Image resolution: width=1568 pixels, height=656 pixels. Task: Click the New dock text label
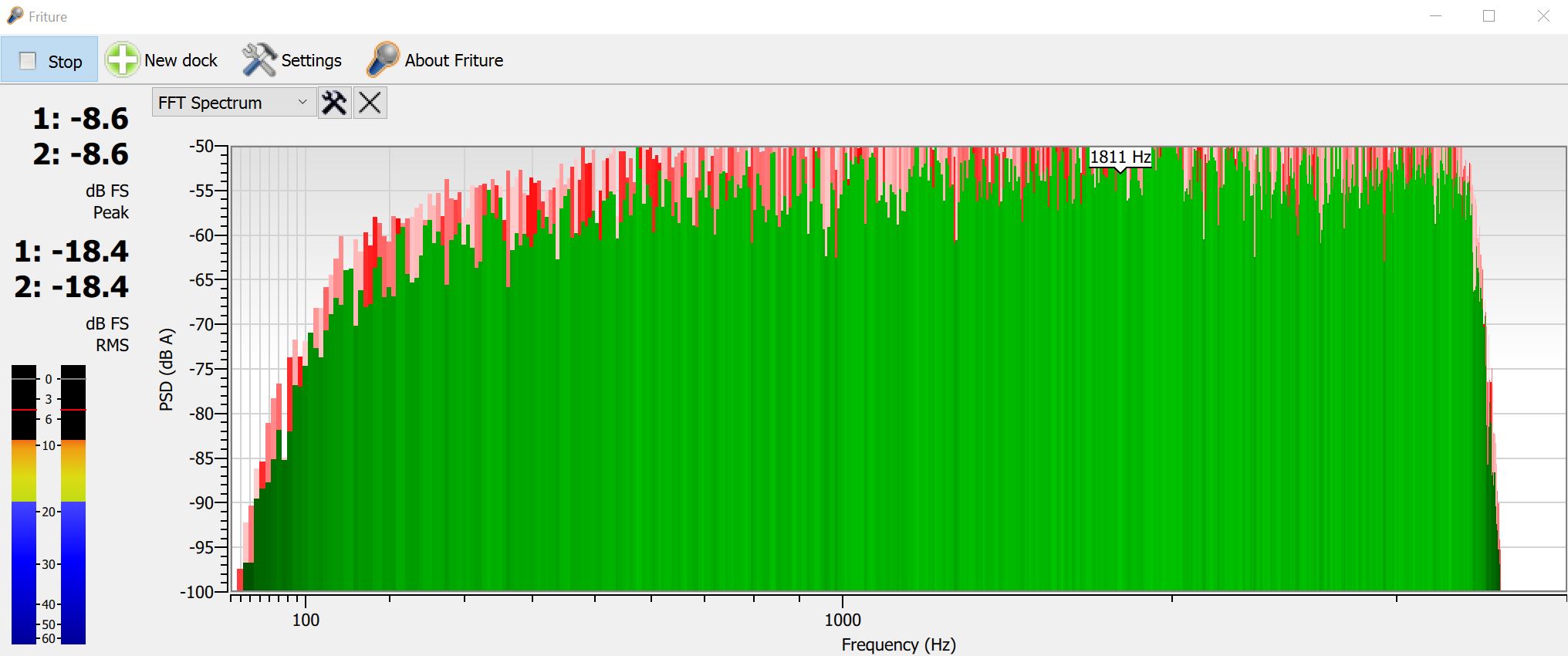tap(181, 60)
